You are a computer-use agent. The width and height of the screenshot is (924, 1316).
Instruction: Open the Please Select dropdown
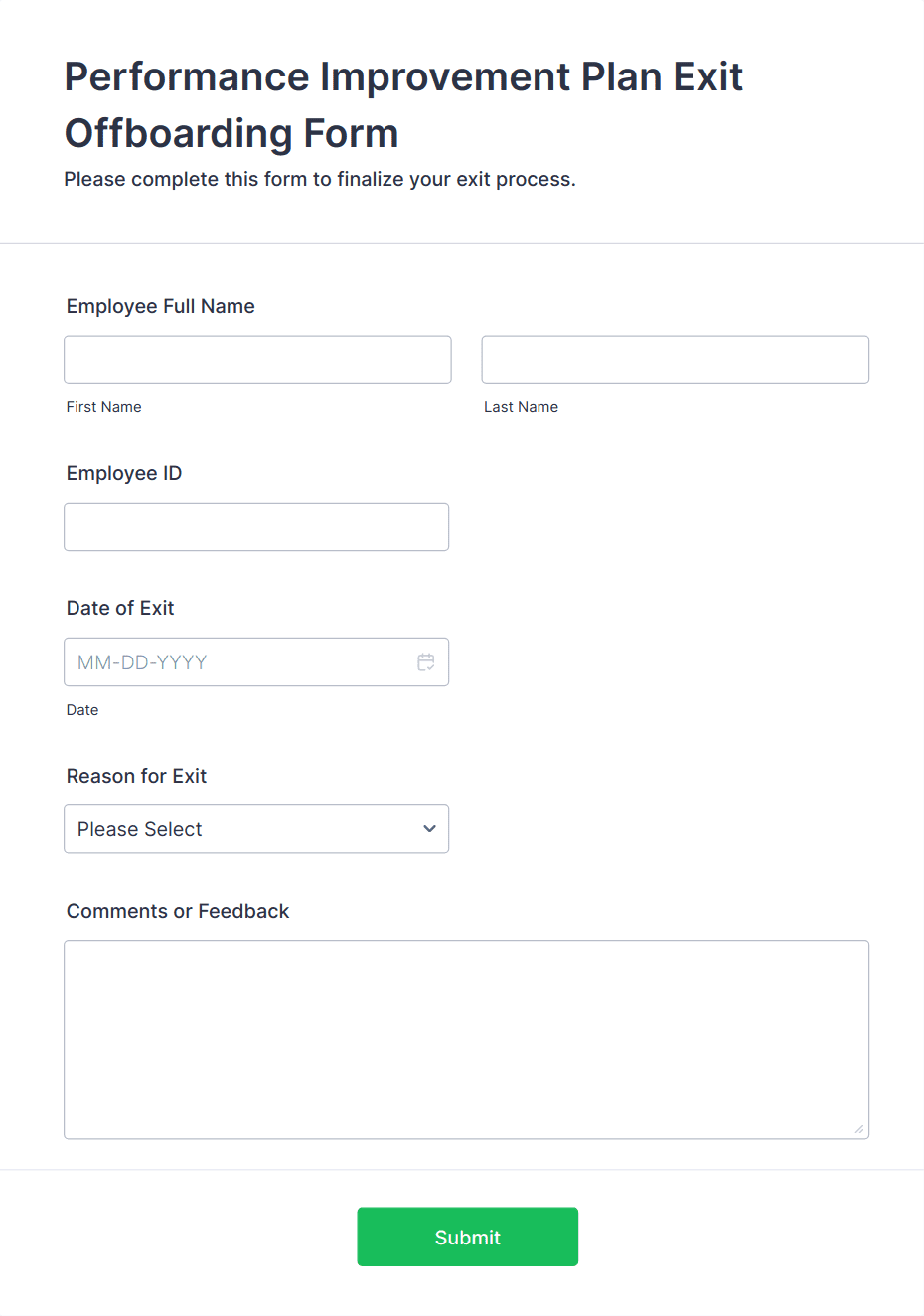point(256,829)
